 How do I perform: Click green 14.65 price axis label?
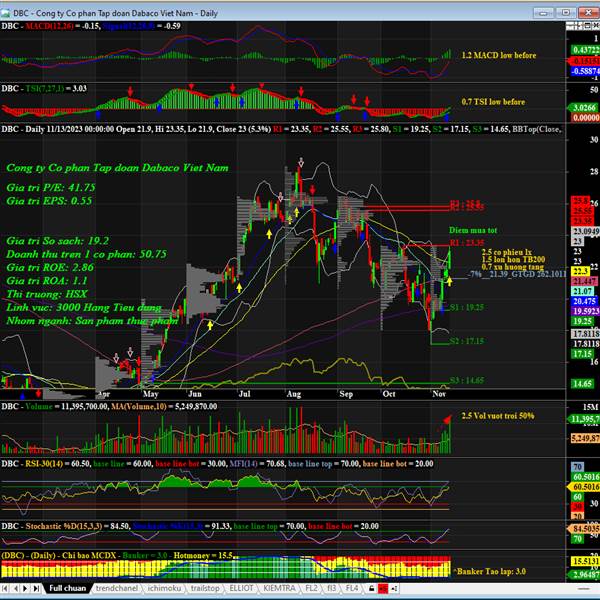pos(582,383)
